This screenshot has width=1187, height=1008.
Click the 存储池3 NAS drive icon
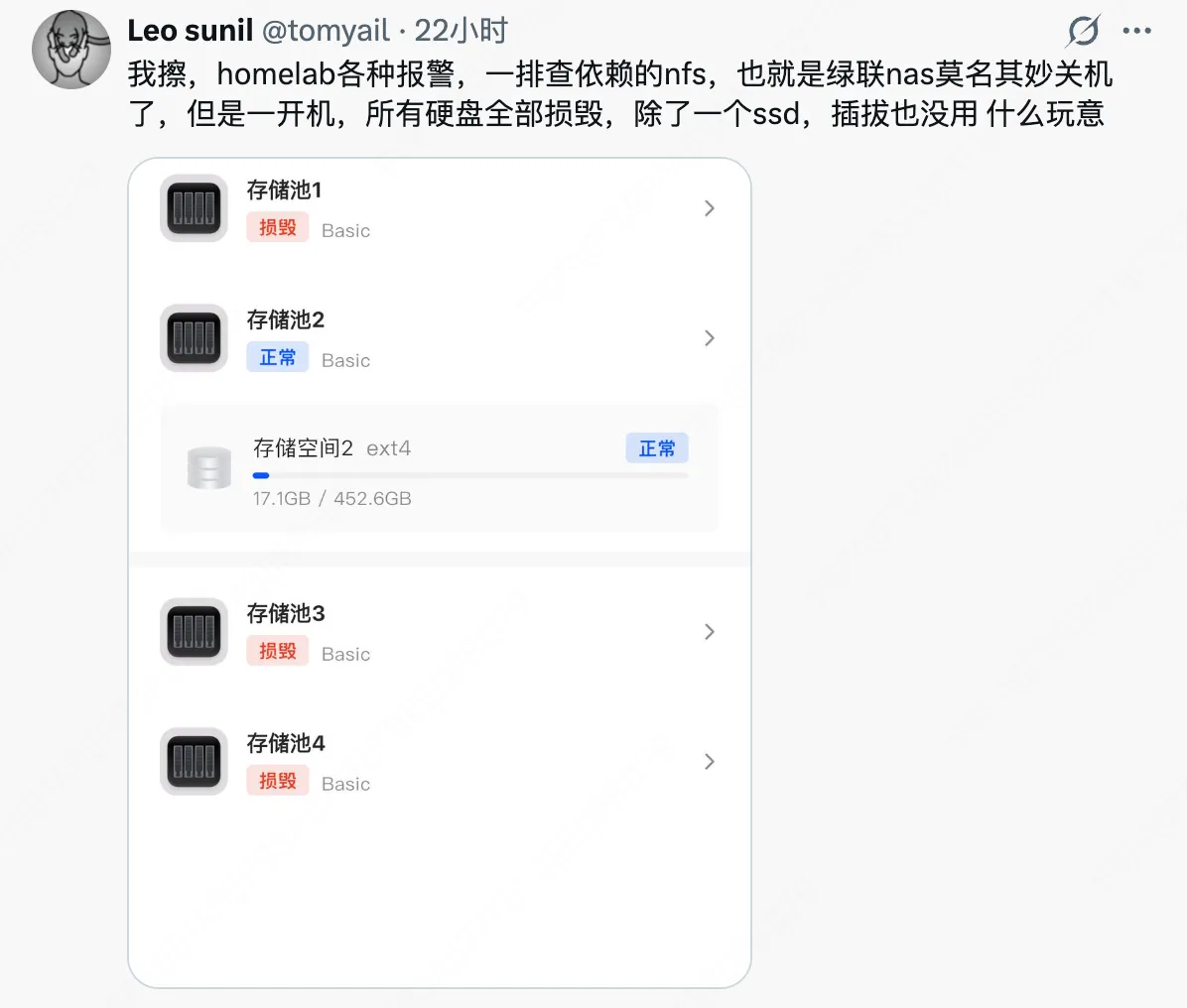tap(194, 632)
